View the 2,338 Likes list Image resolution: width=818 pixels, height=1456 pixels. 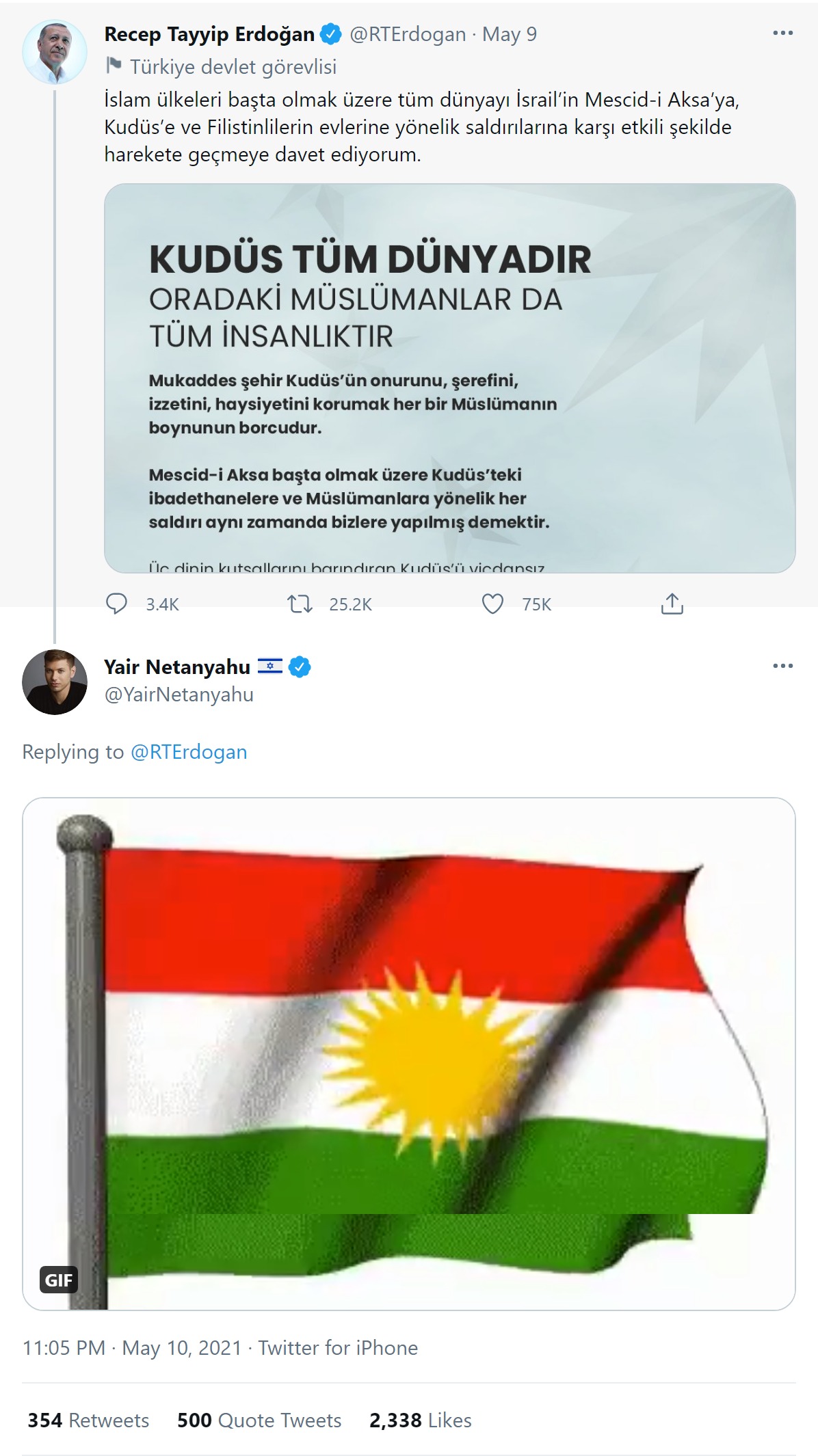tap(421, 1420)
